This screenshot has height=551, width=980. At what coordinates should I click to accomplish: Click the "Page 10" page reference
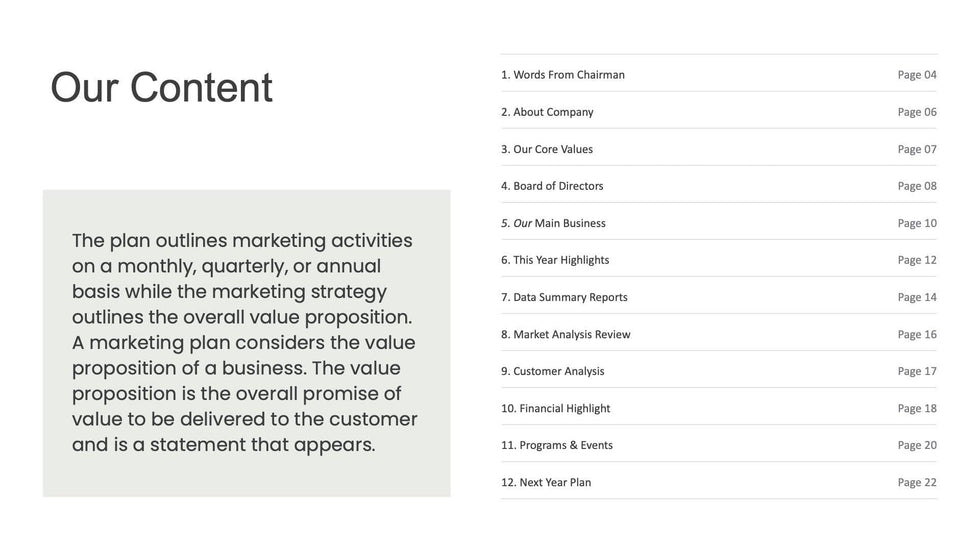917,223
